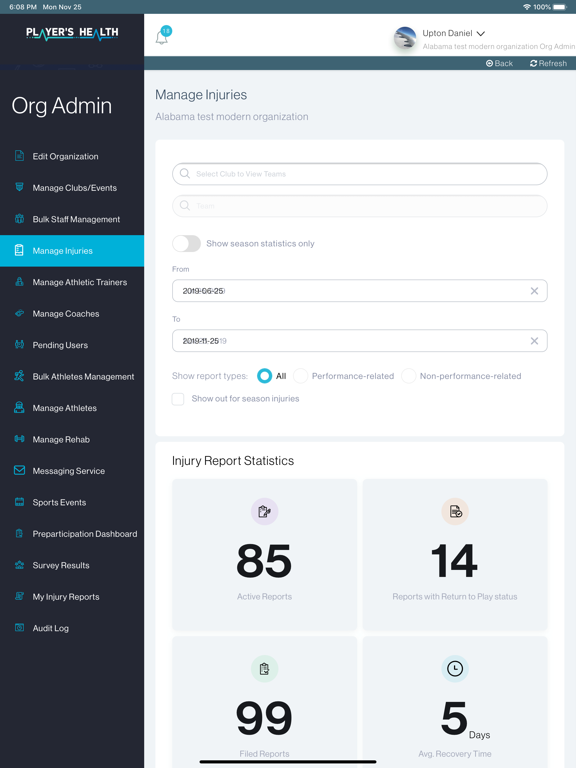Click the My Injury Reports icon
The width and height of the screenshot is (576, 768).
click(x=19, y=596)
